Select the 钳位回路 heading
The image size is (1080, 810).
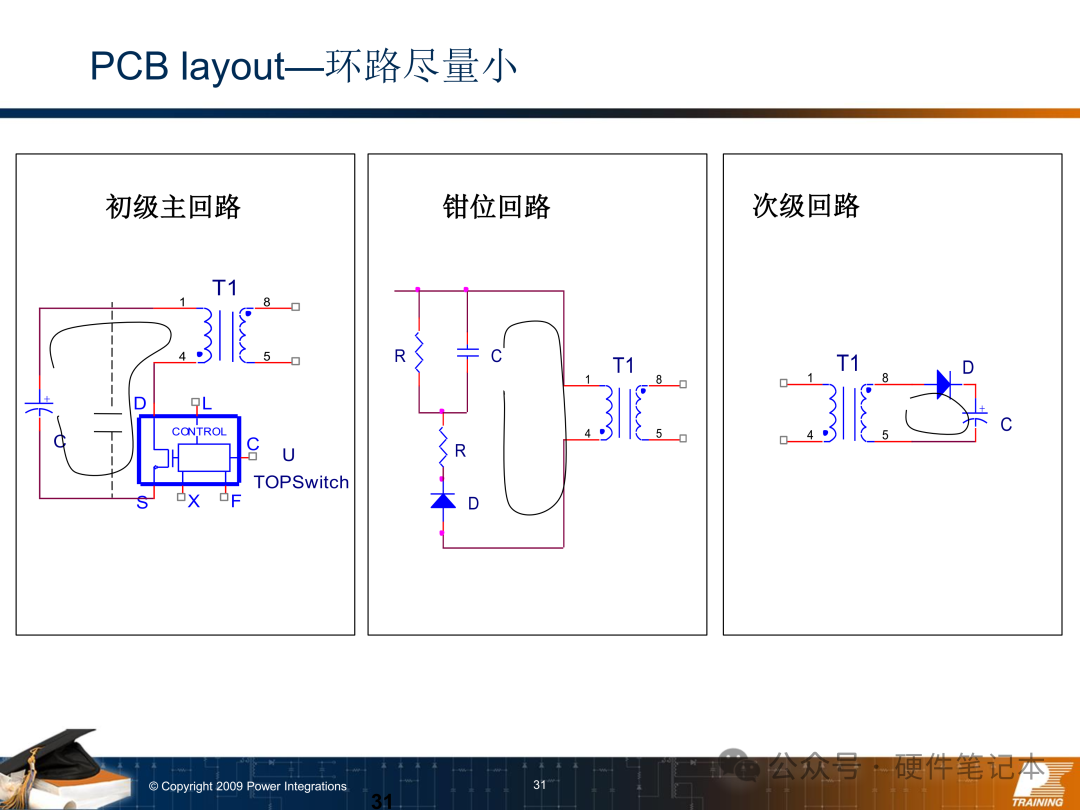[x=496, y=207]
